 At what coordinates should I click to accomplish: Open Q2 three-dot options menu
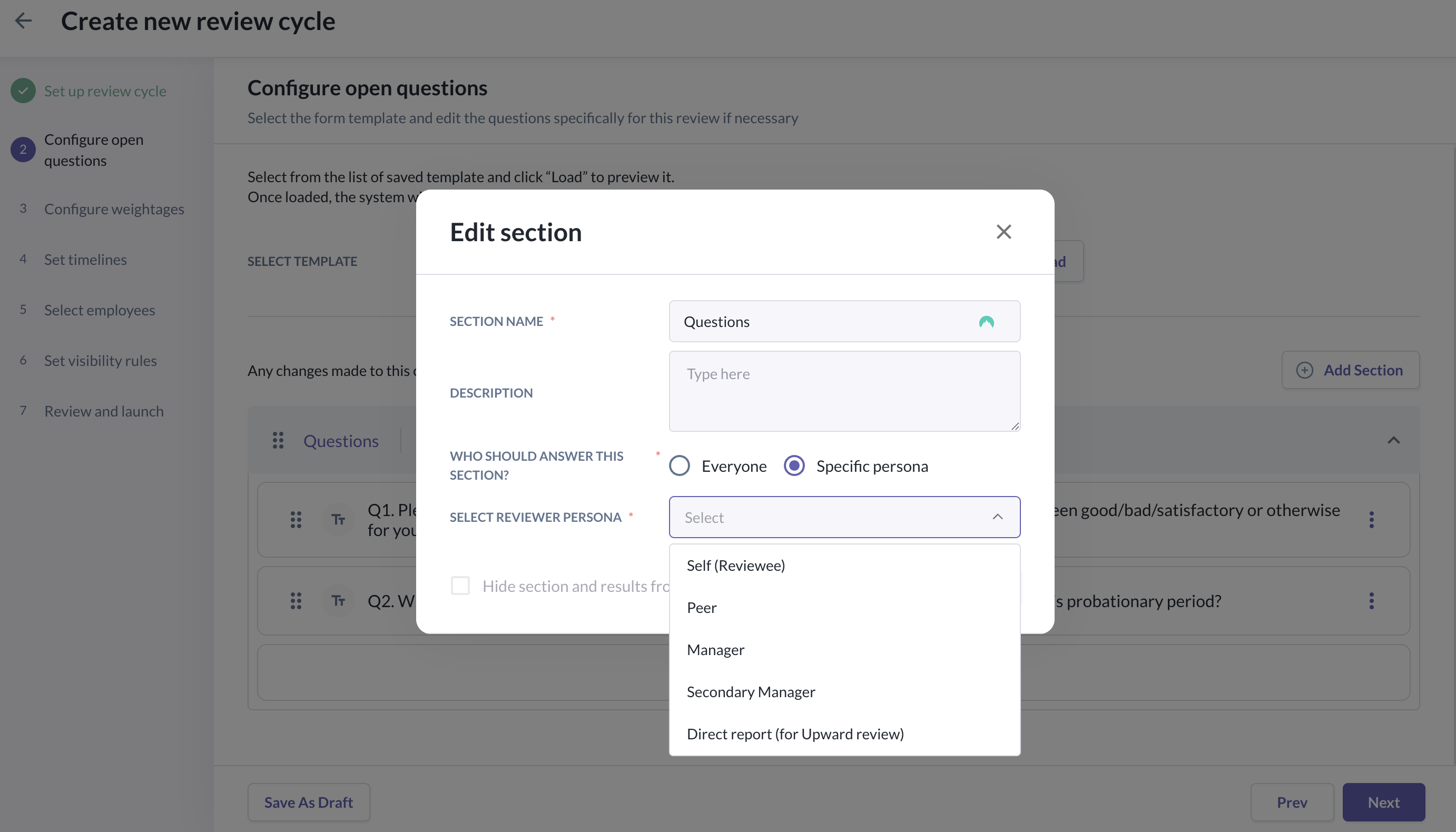[1371, 601]
